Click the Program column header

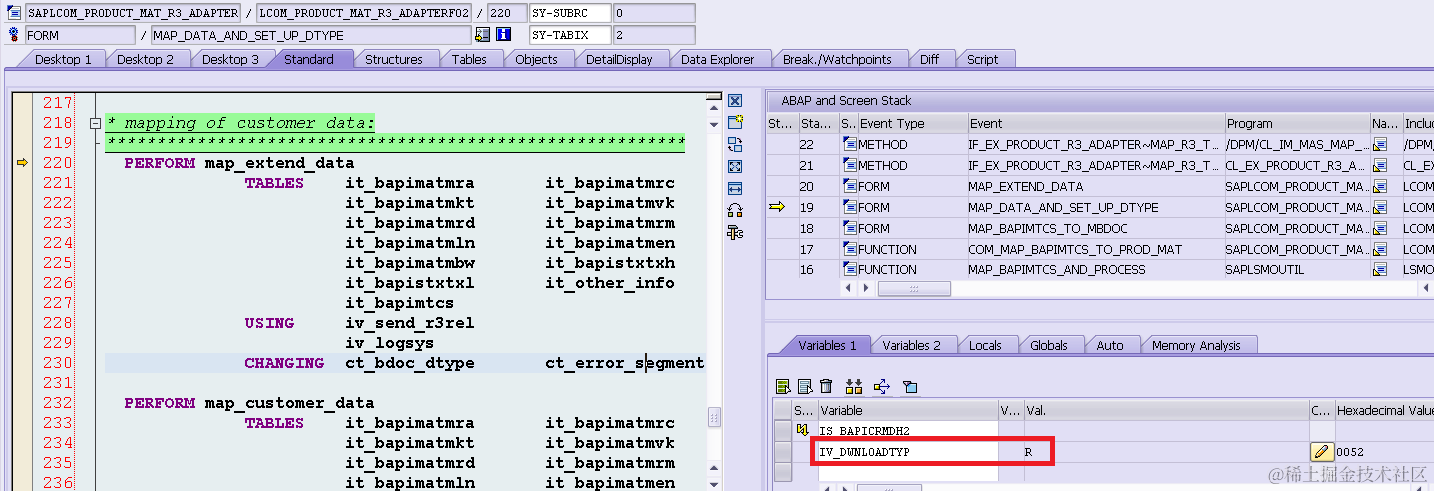1297,124
